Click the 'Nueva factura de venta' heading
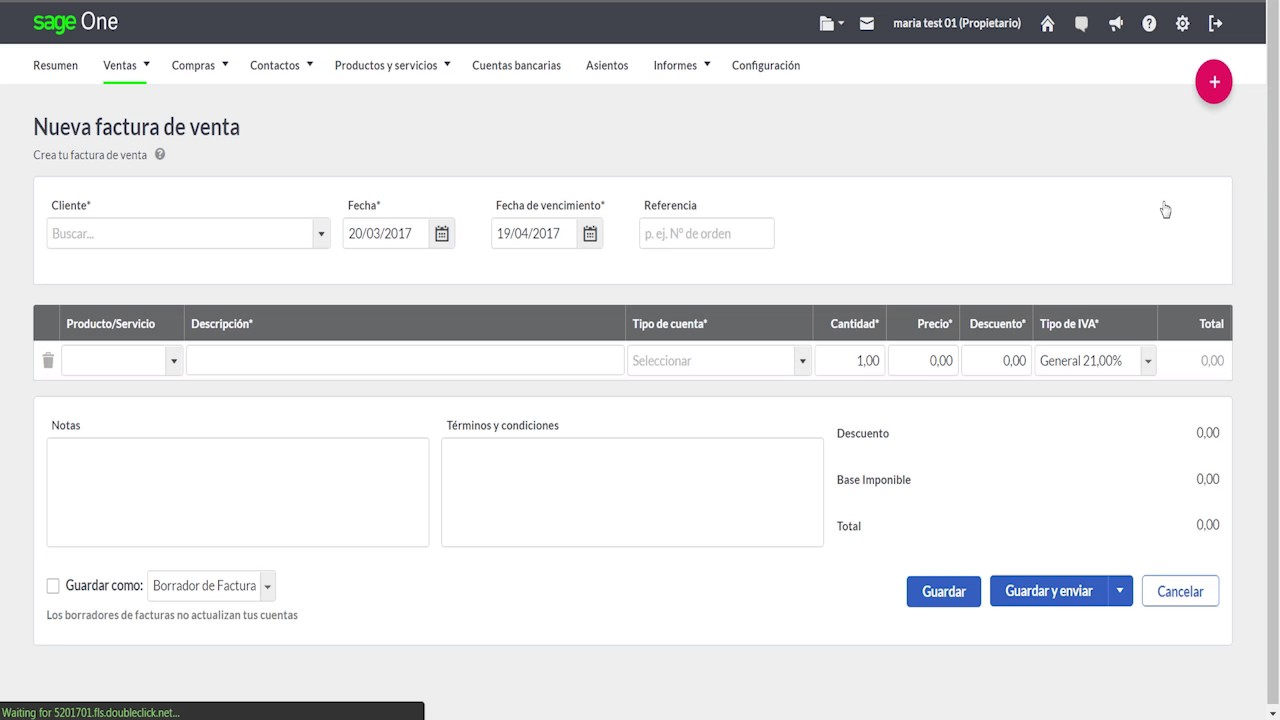 136,127
